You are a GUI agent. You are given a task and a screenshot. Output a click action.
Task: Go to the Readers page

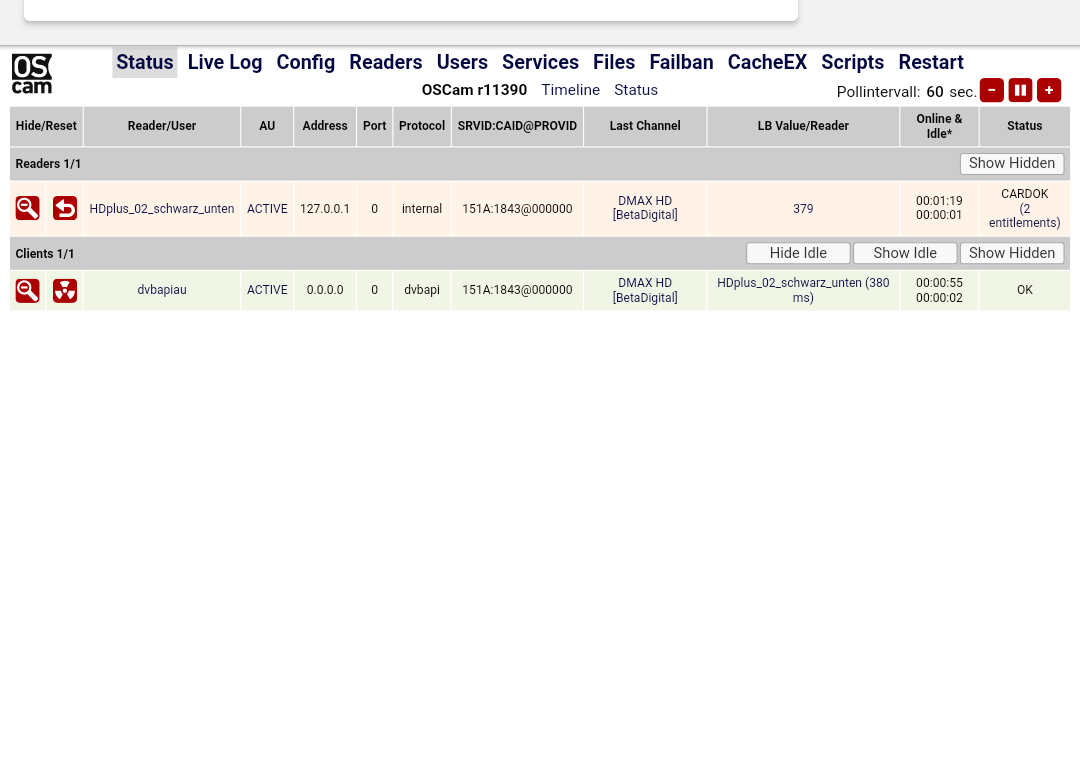coord(385,62)
